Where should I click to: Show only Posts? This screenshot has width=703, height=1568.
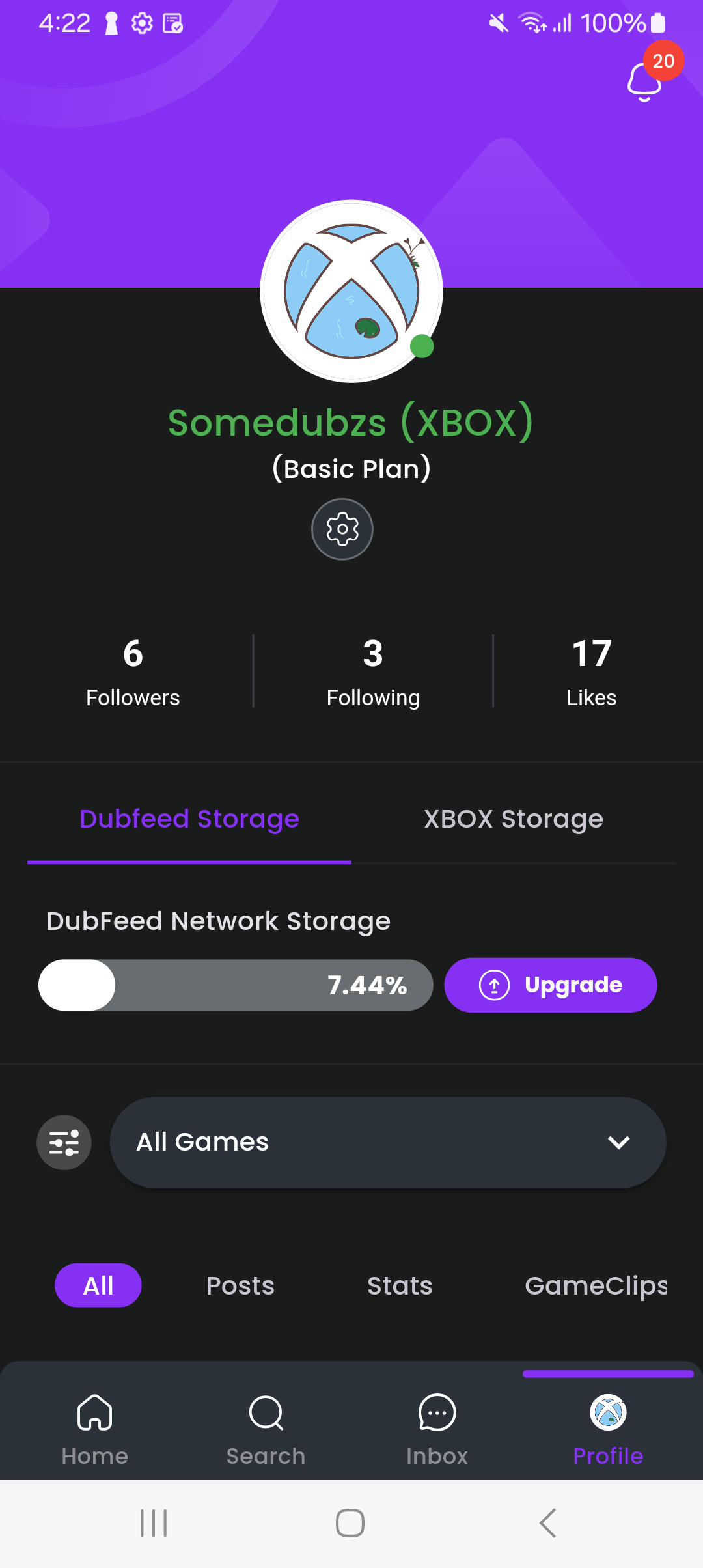click(x=240, y=1285)
